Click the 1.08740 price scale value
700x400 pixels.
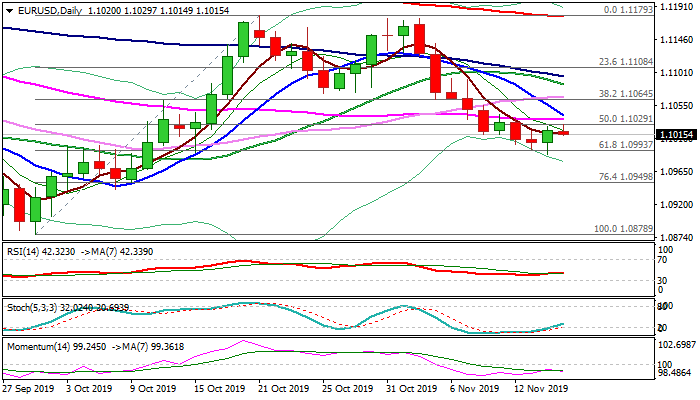676,237
